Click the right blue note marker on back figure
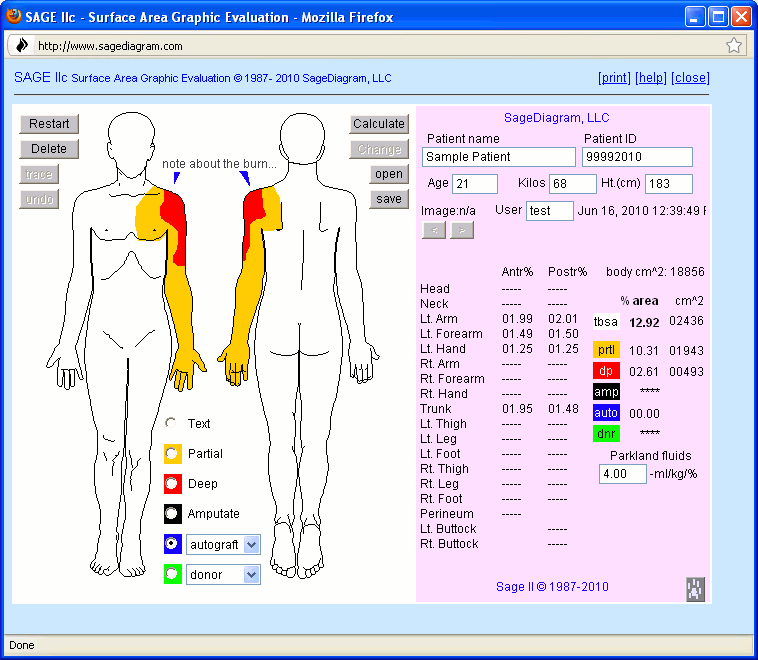 tap(245, 177)
